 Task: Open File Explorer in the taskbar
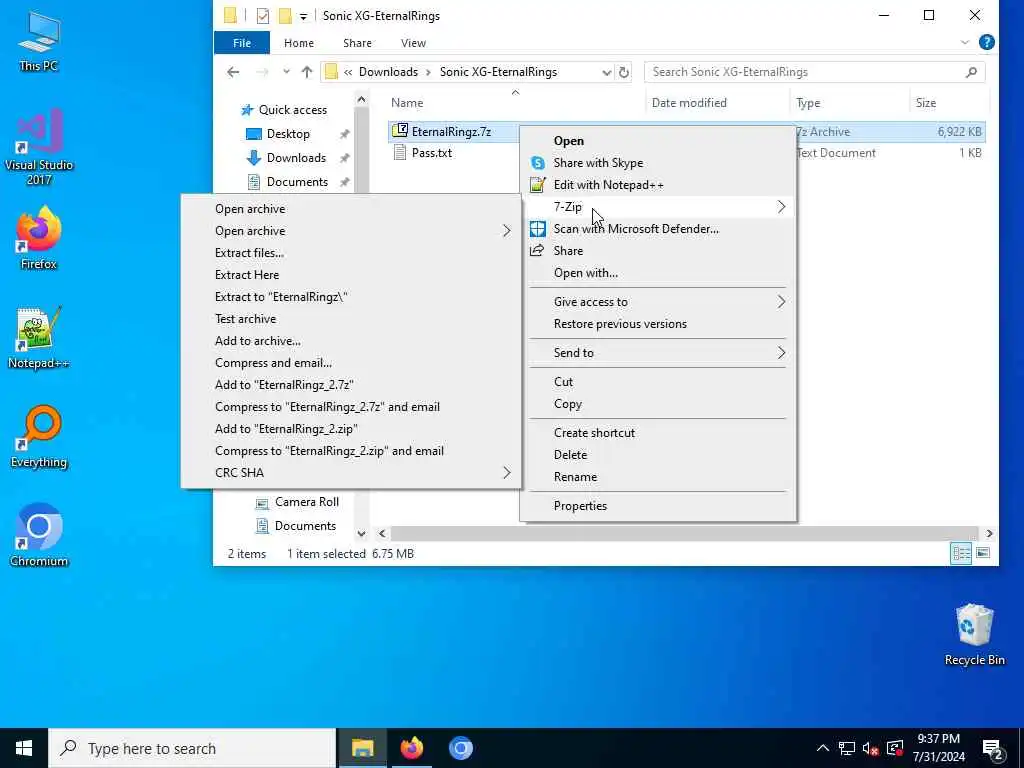362,748
